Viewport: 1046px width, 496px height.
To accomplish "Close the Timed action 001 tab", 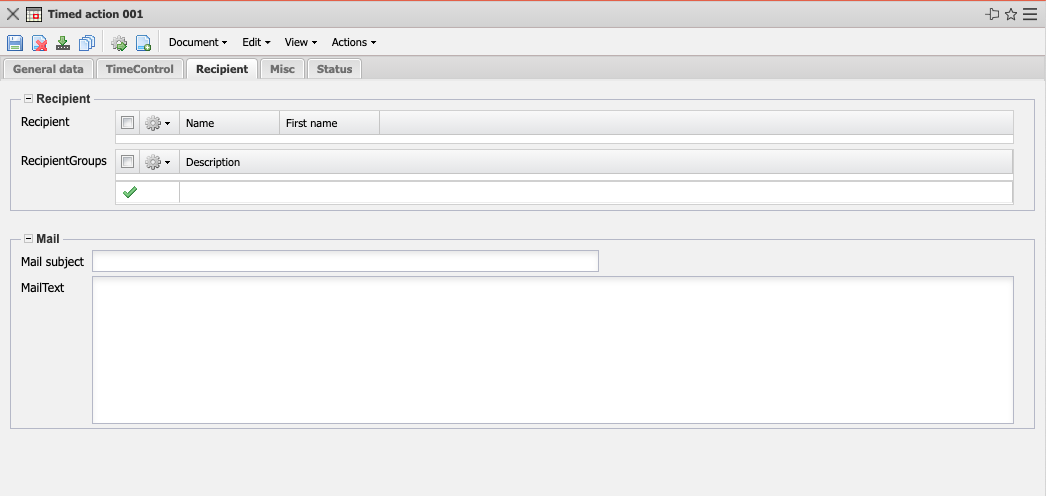I will click(13, 14).
